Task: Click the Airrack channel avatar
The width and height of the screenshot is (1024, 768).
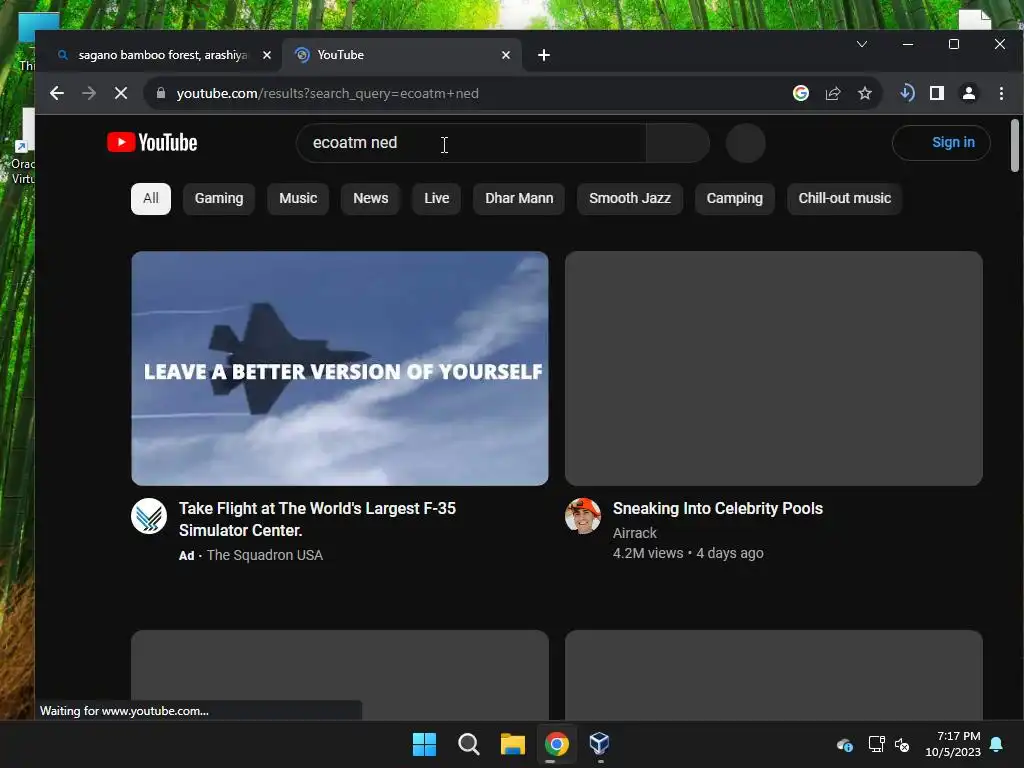Action: coord(583,516)
